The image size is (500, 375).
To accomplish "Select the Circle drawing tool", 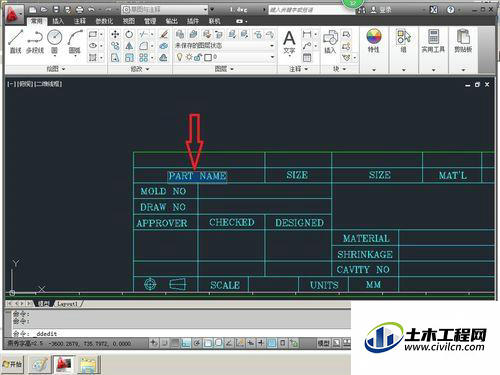I will coord(55,41).
